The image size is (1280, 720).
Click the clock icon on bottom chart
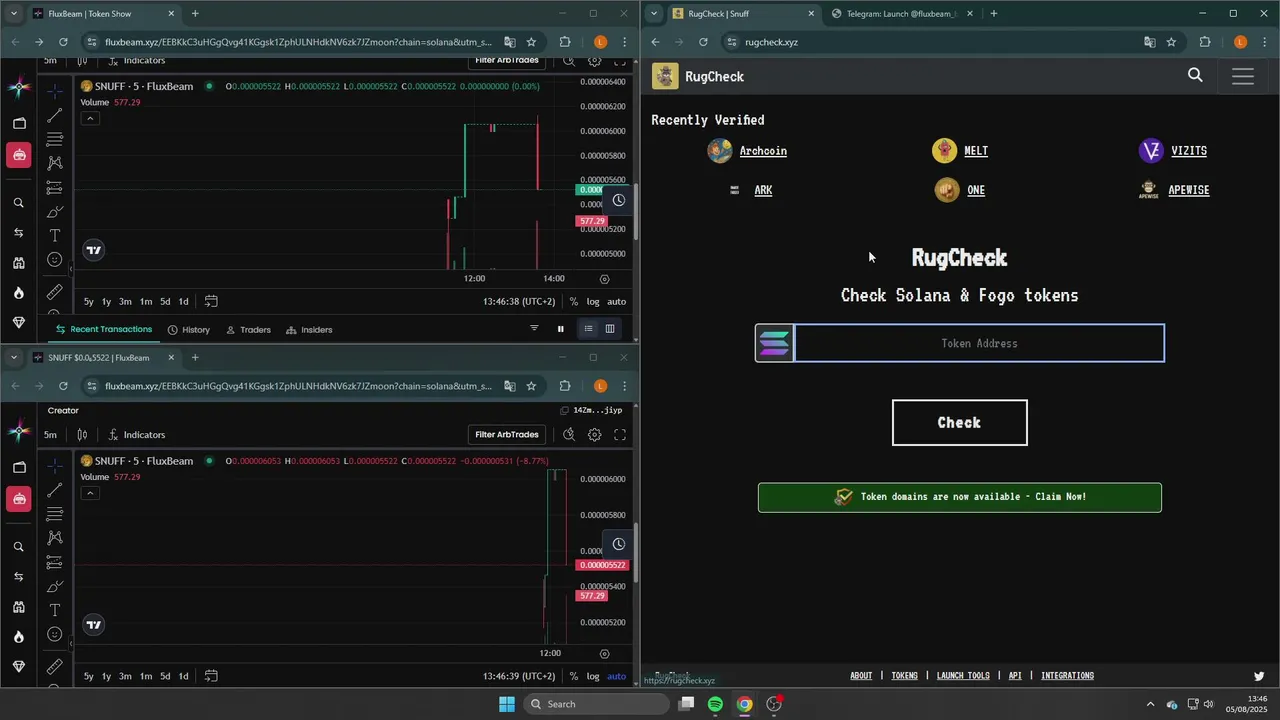(x=619, y=544)
